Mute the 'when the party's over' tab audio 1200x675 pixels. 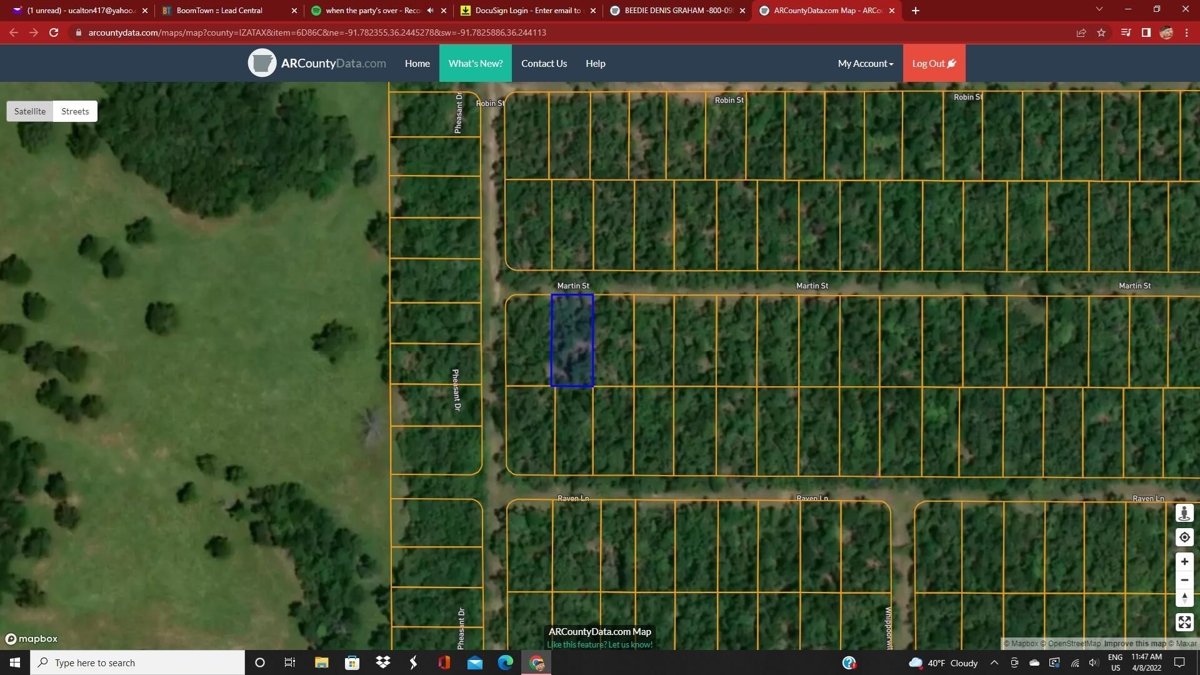(430, 11)
